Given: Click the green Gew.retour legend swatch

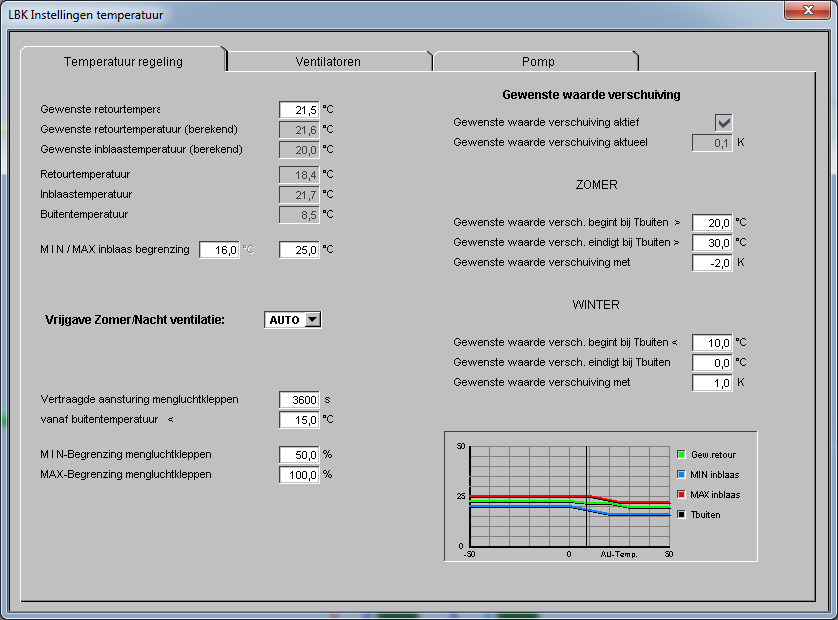Looking at the screenshot, I should pyautogui.click(x=681, y=454).
